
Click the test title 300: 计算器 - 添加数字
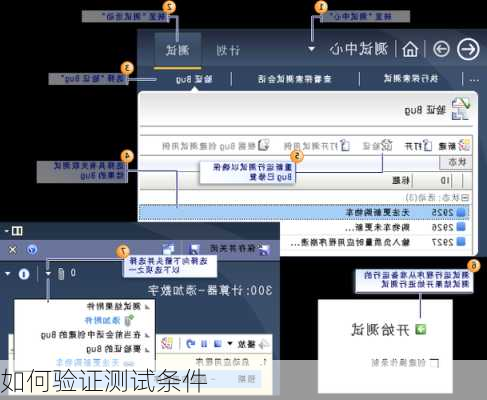point(210,290)
